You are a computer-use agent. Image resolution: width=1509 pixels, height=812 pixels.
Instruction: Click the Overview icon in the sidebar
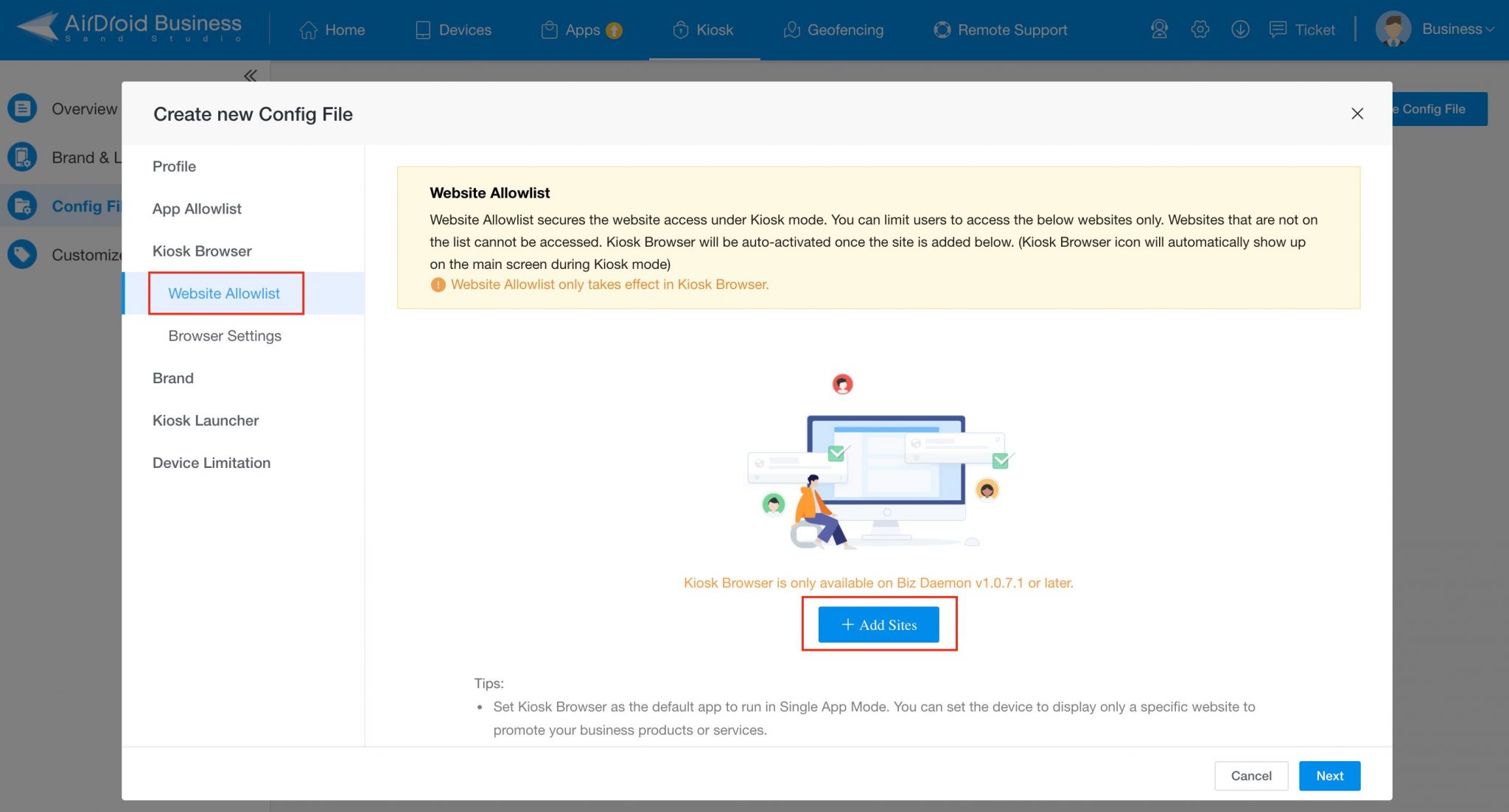coord(22,108)
